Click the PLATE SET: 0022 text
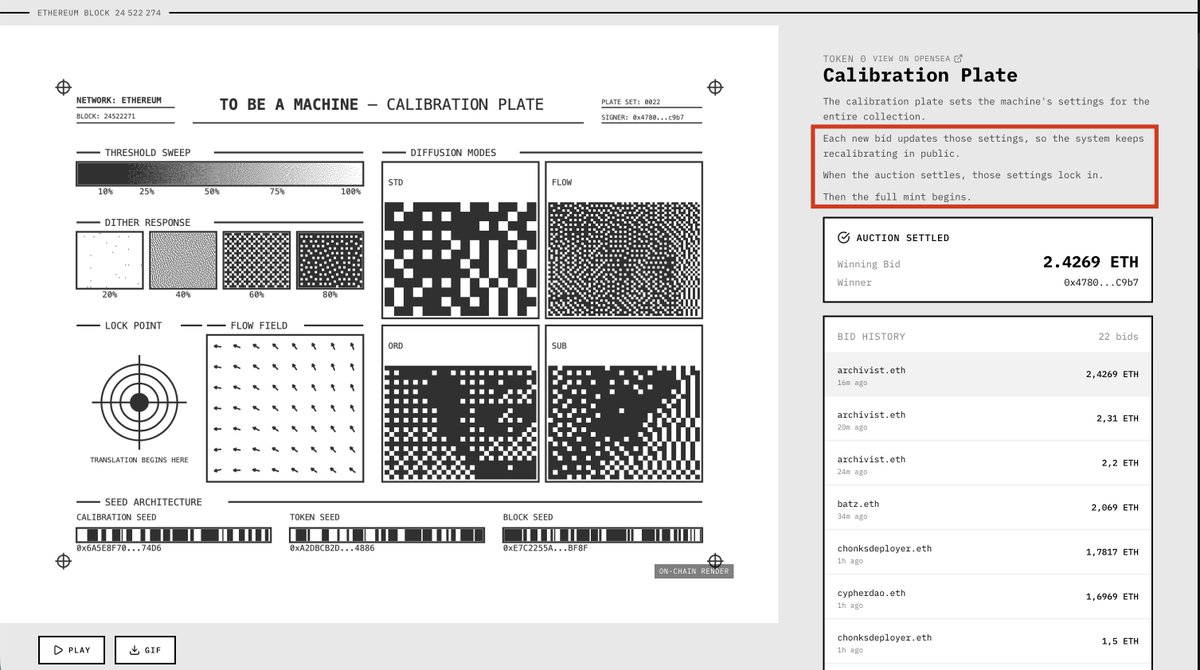Viewport: 1200px width, 670px height. (x=631, y=102)
